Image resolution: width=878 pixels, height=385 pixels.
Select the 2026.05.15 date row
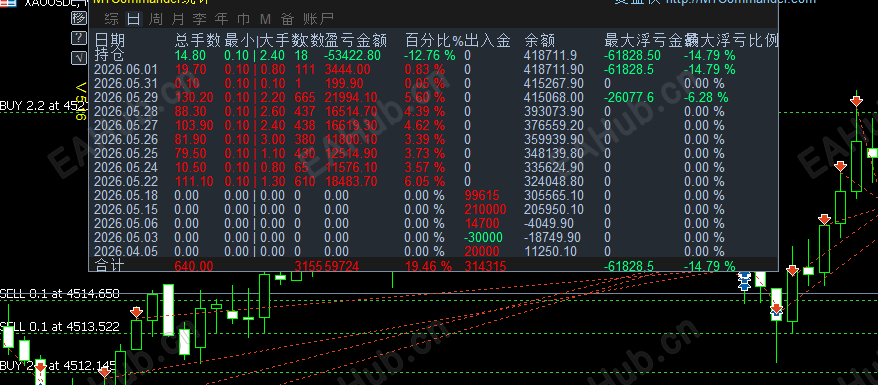tap(126, 209)
